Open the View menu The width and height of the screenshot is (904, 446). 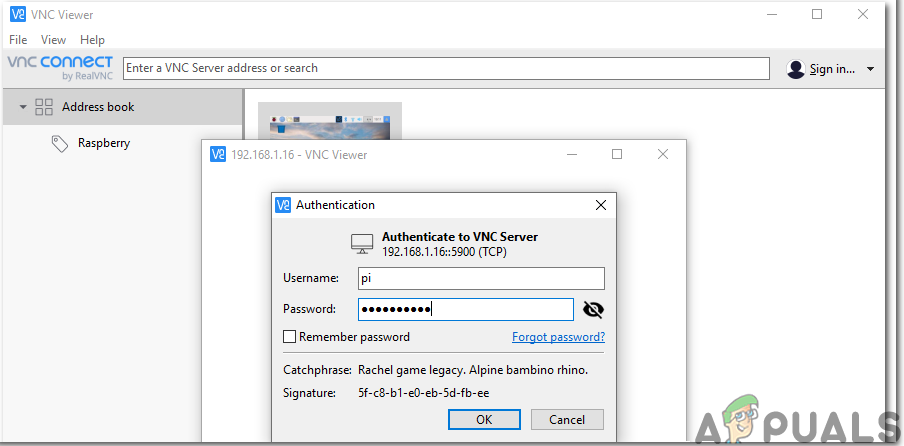pyautogui.click(x=53, y=40)
